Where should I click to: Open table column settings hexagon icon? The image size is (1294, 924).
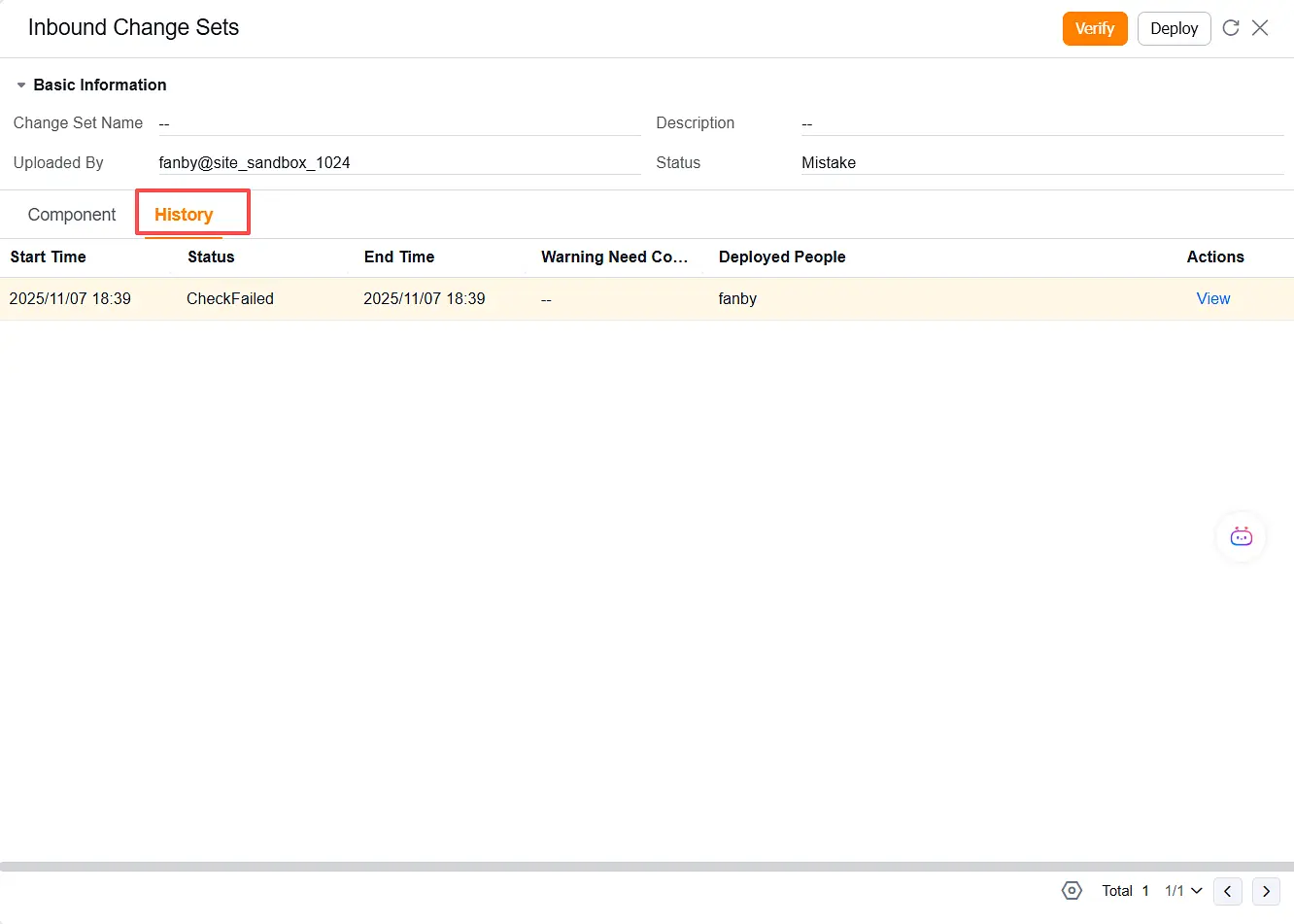1072,890
